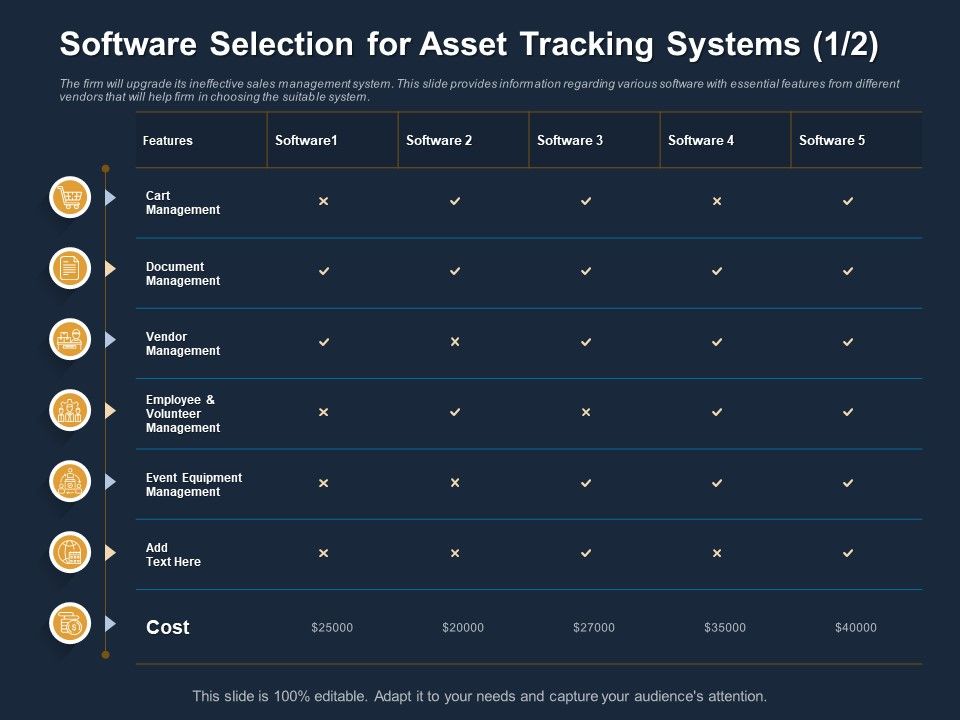
Task: Click the shopping cart icon for Cart Management
Action: pyautogui.click(x=70, y=197)
